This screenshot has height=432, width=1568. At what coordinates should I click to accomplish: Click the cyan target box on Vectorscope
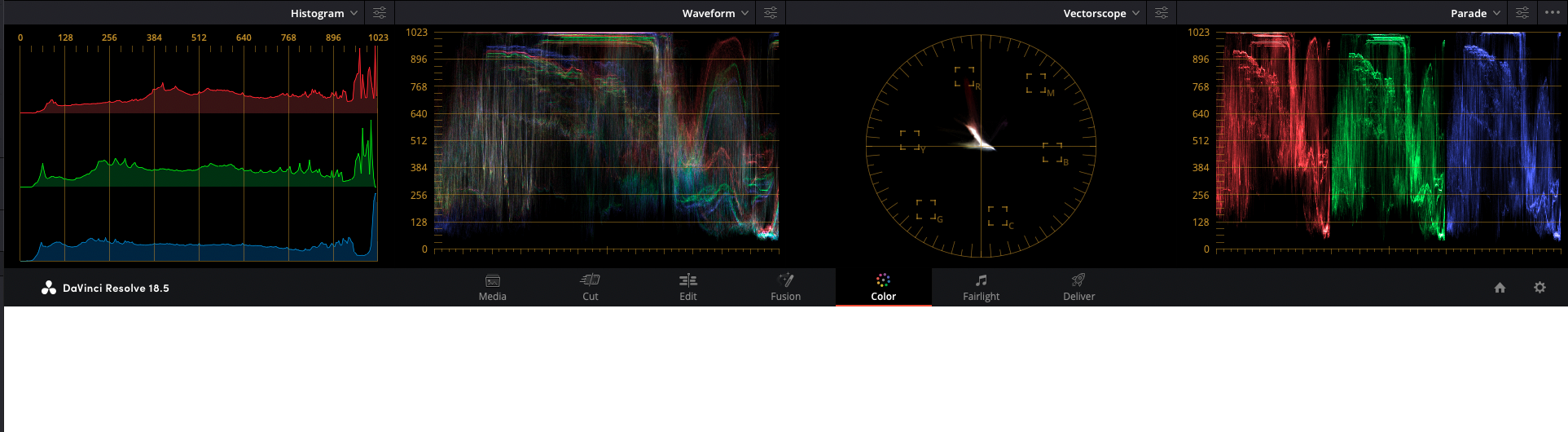coord(998,216)
